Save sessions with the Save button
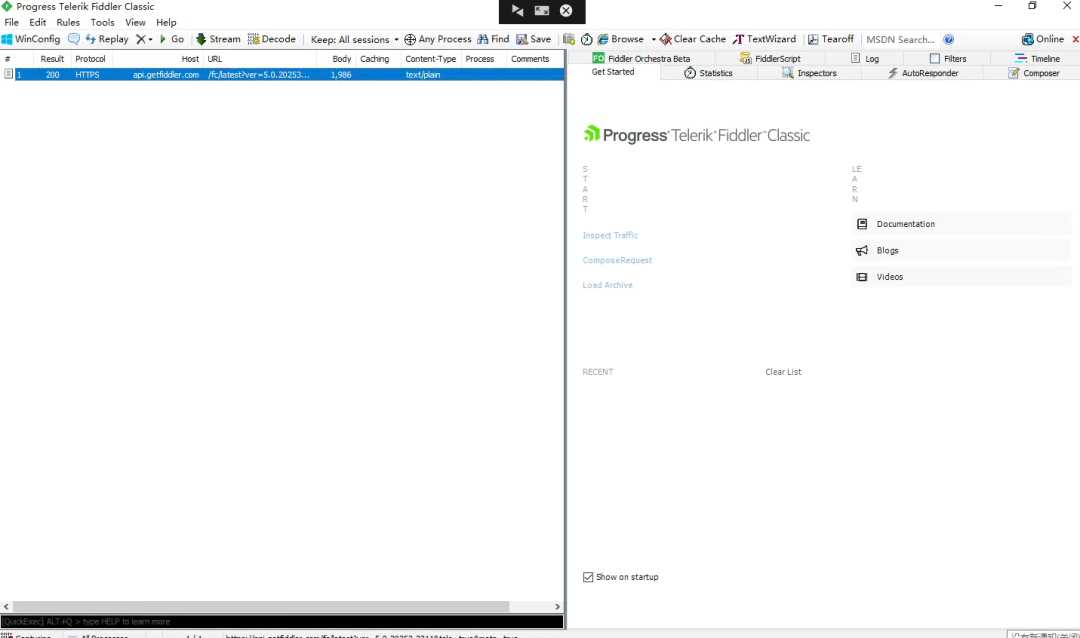Screen dimensions: 1080x638 click(x=534, y=39)
